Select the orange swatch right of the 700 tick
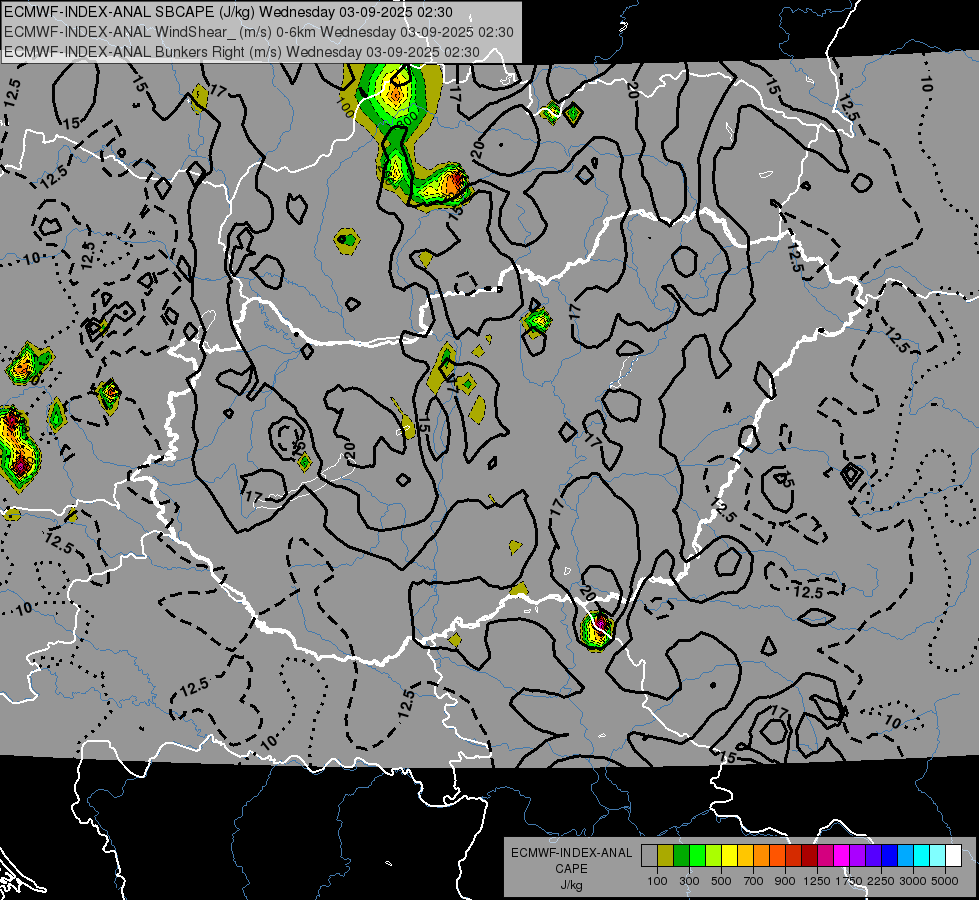The height and width of the screenshot is (900, 979). tap(762, 856)
